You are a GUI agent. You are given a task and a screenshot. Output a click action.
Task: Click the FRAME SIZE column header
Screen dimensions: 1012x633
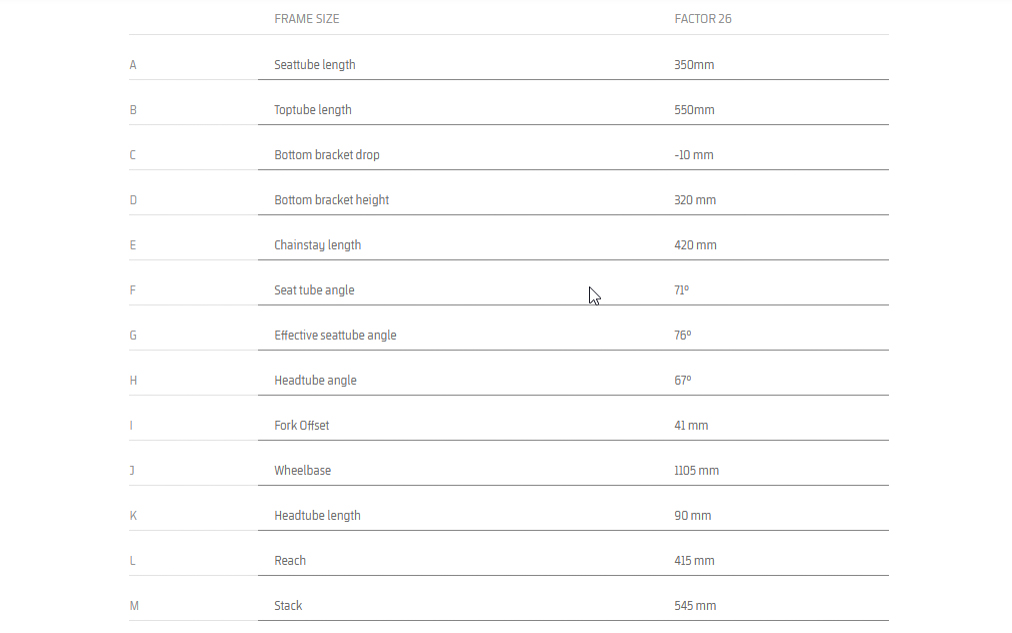coord(307,19)
